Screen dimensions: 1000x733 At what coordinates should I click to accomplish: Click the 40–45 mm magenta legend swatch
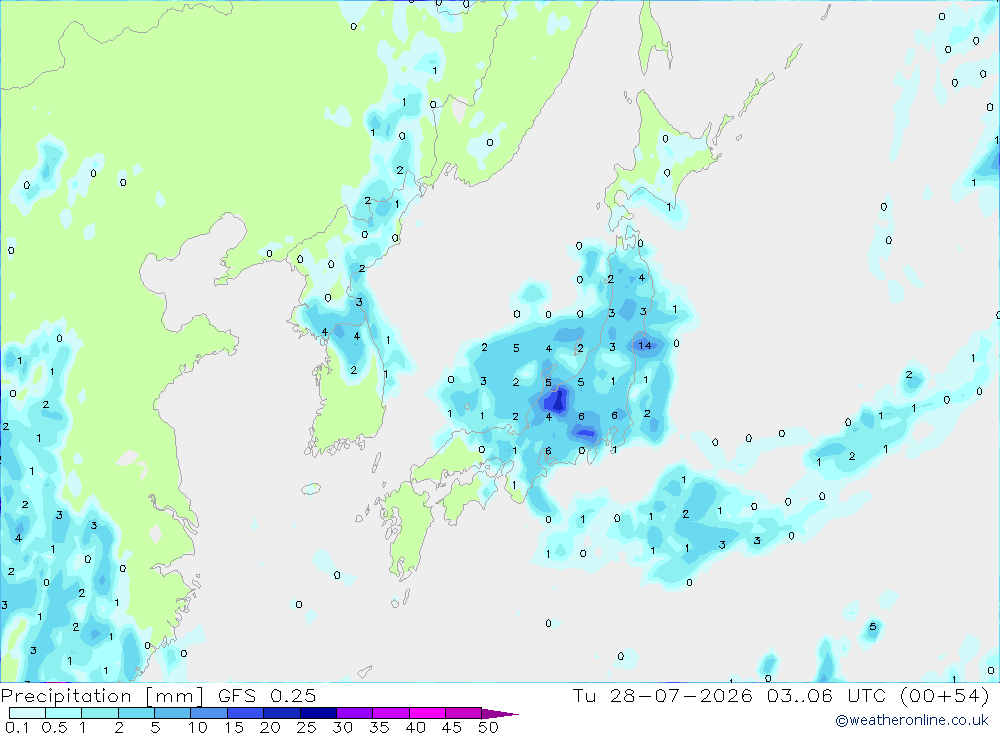pyautogui.click(x=427, y=713)
